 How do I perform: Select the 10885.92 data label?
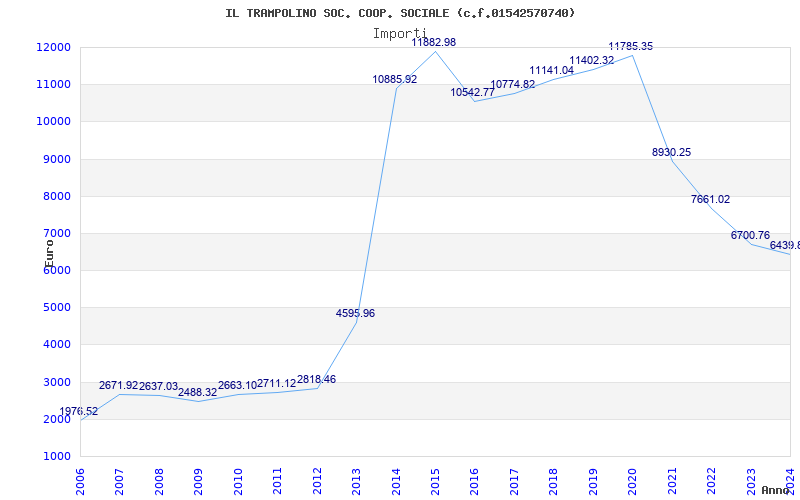click(x=395, y=80)
